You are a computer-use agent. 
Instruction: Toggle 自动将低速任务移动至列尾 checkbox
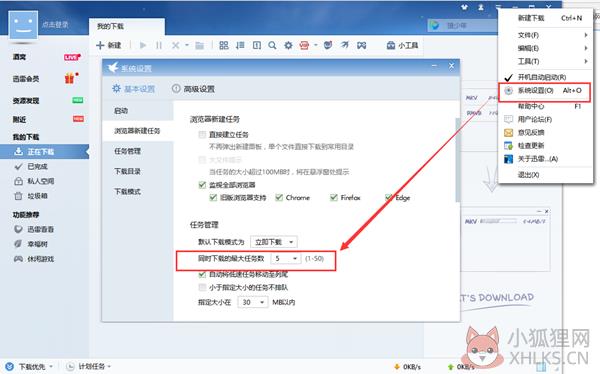(x=202, y=274)
